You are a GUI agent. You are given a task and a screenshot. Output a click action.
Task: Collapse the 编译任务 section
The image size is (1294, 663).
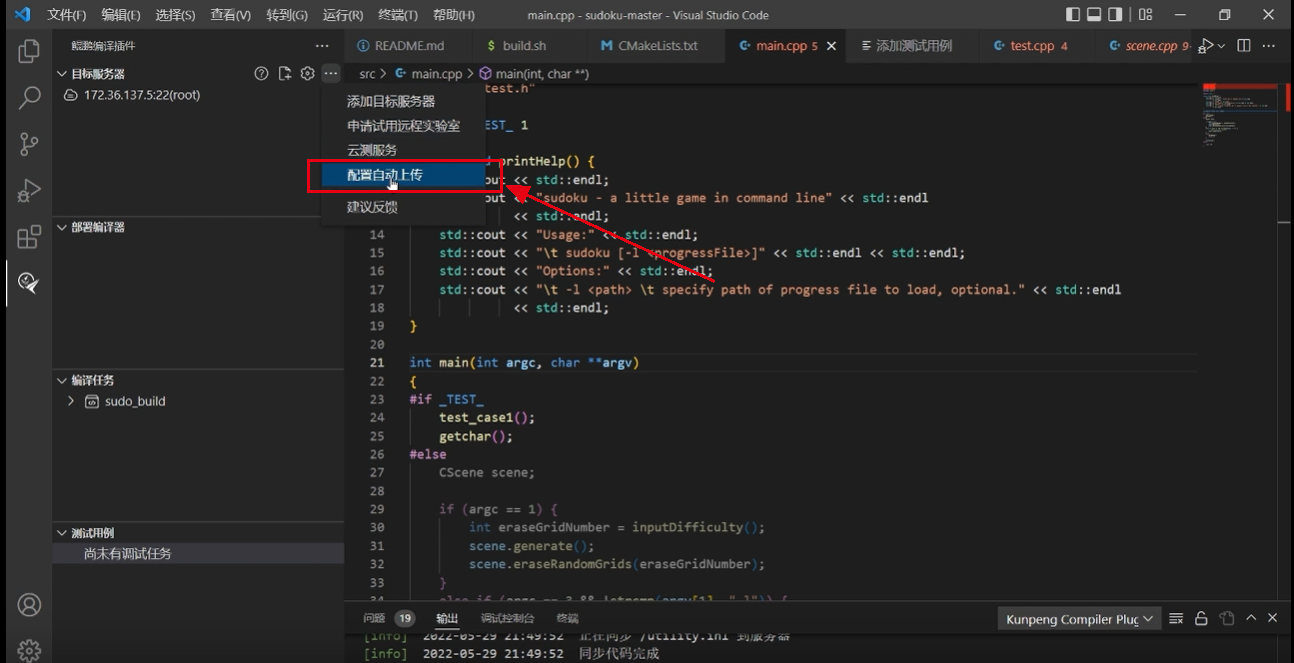click(x=62, y=380)
